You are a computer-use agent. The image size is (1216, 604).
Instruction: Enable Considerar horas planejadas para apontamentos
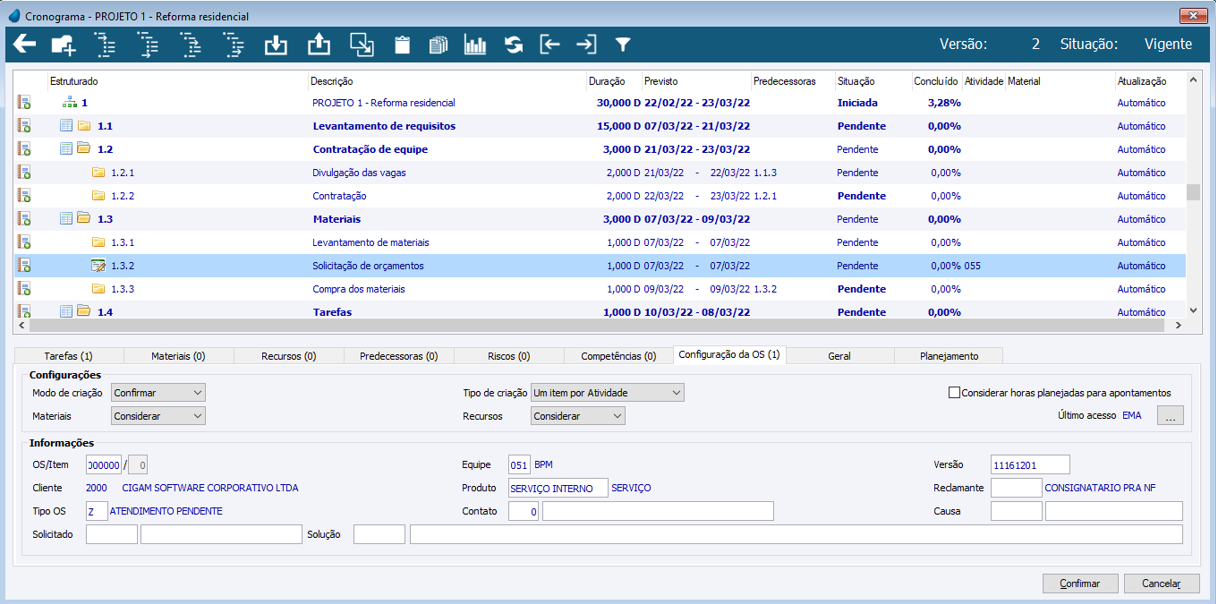[954, 393]
